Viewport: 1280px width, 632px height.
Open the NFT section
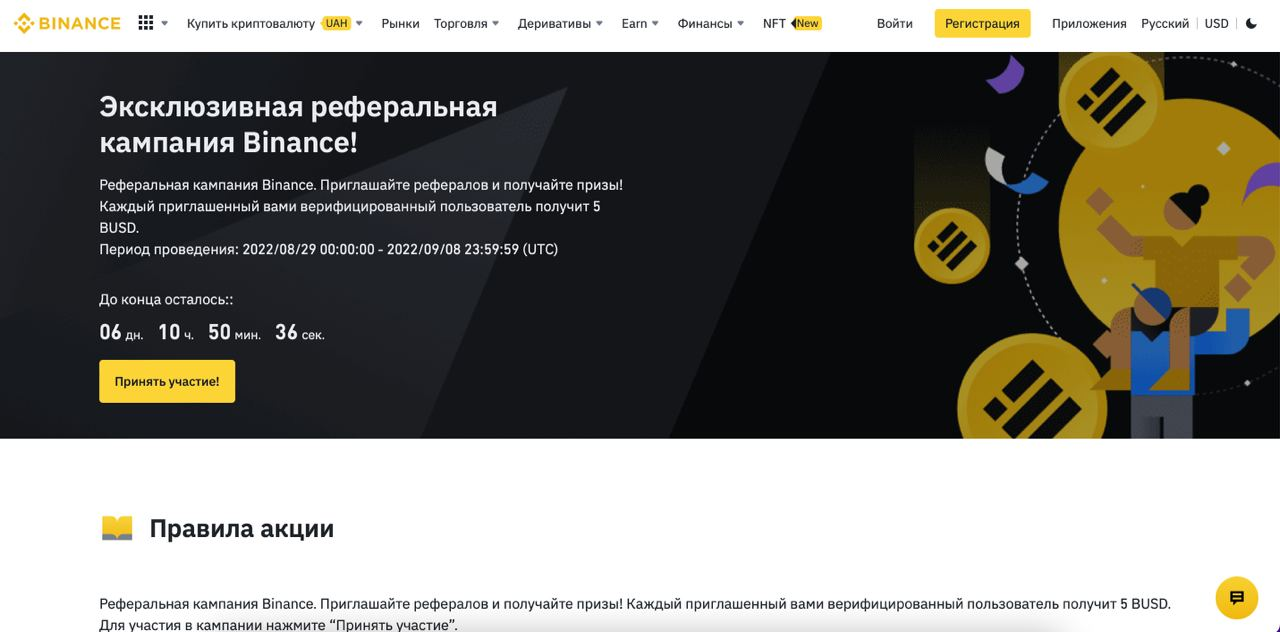tap(774, 23)
